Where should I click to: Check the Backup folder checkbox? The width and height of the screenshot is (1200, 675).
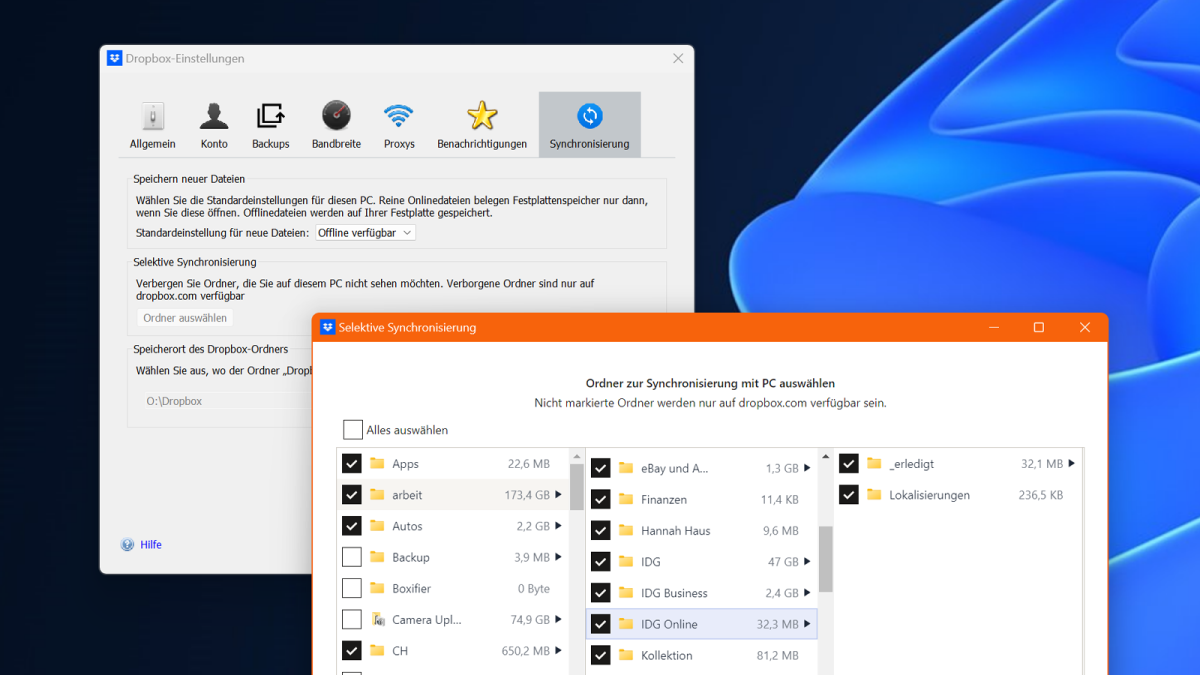point(352,557)
